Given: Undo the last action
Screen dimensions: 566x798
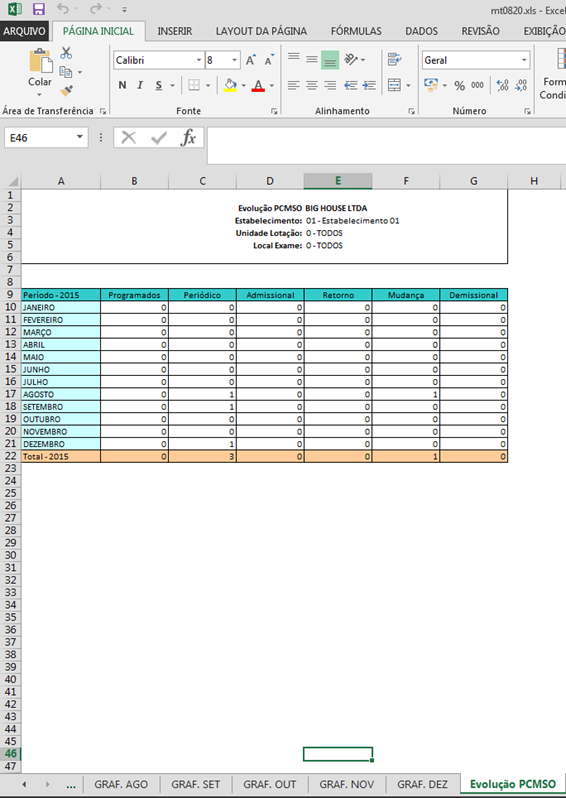Looking at the screenshot, I should pyautogui.click(x=63, y=9).
